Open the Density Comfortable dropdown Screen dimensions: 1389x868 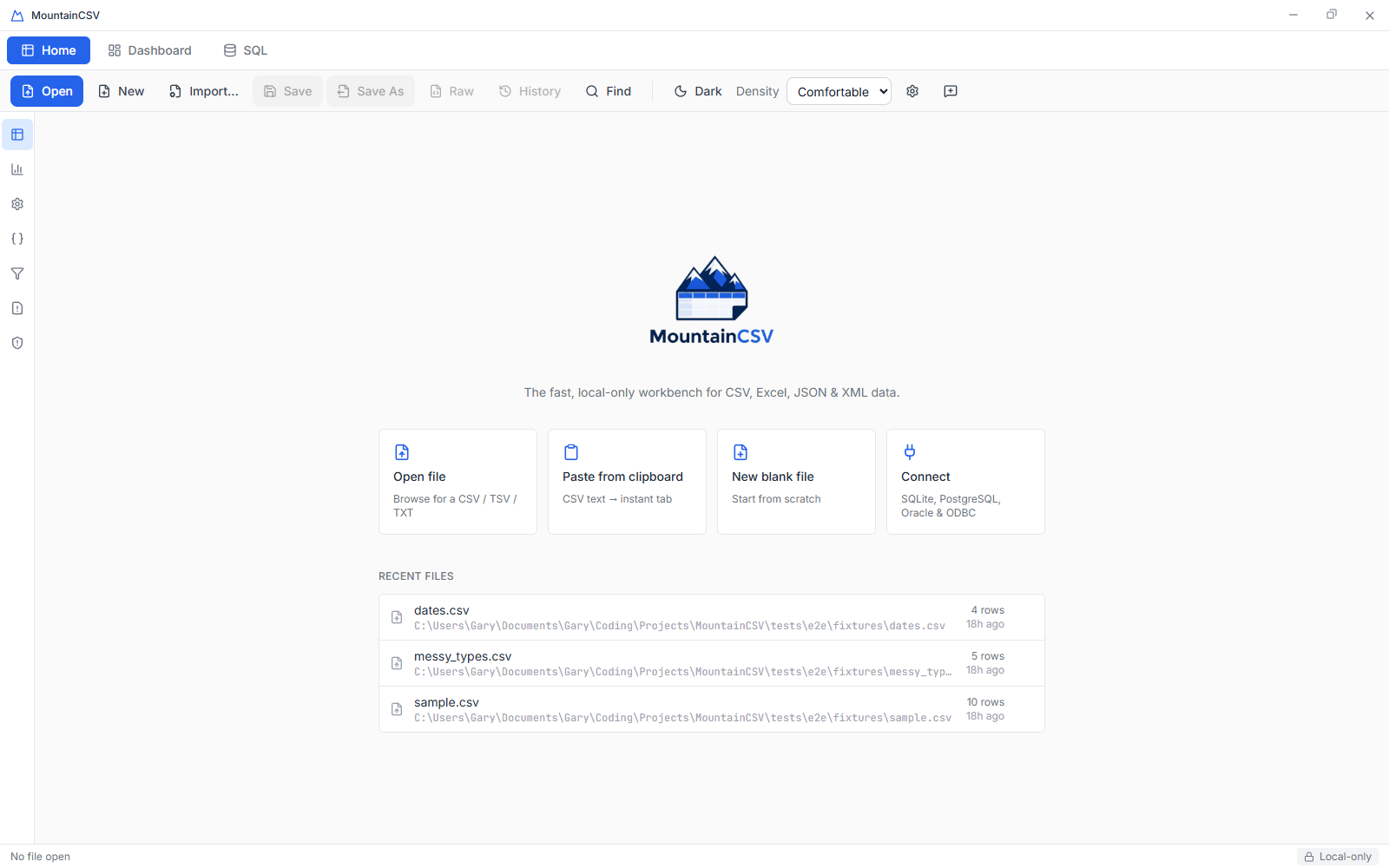(839, 91)
